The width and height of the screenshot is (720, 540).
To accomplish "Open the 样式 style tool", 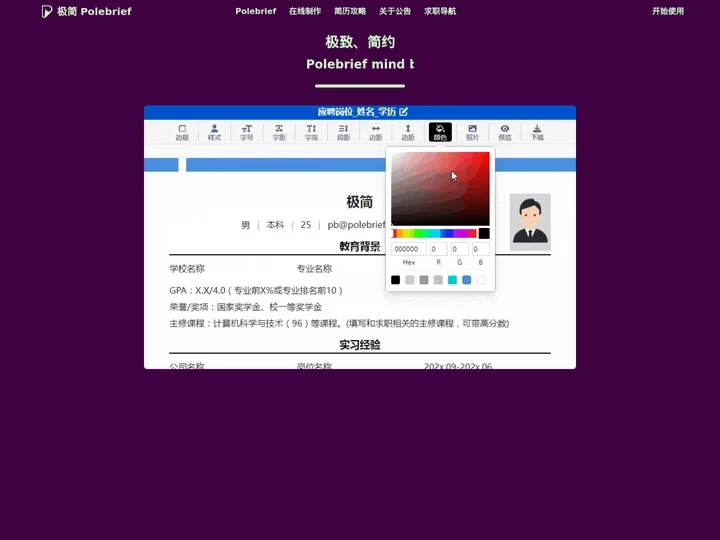I will [x=214, y=132].
